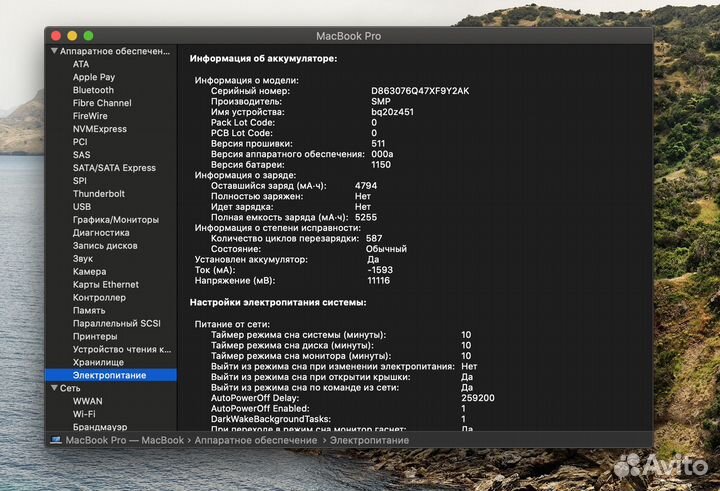Click serial number D863076Q47XF9Y2AK

(420, 91)
